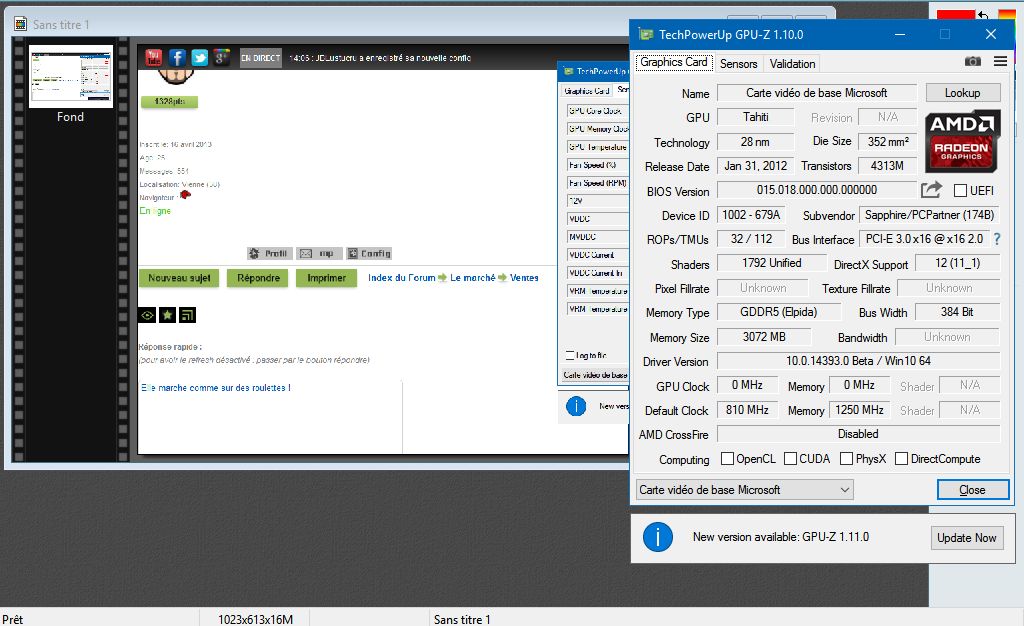Click the YouTube icon in the forum screenshot

tap(153, 57)
